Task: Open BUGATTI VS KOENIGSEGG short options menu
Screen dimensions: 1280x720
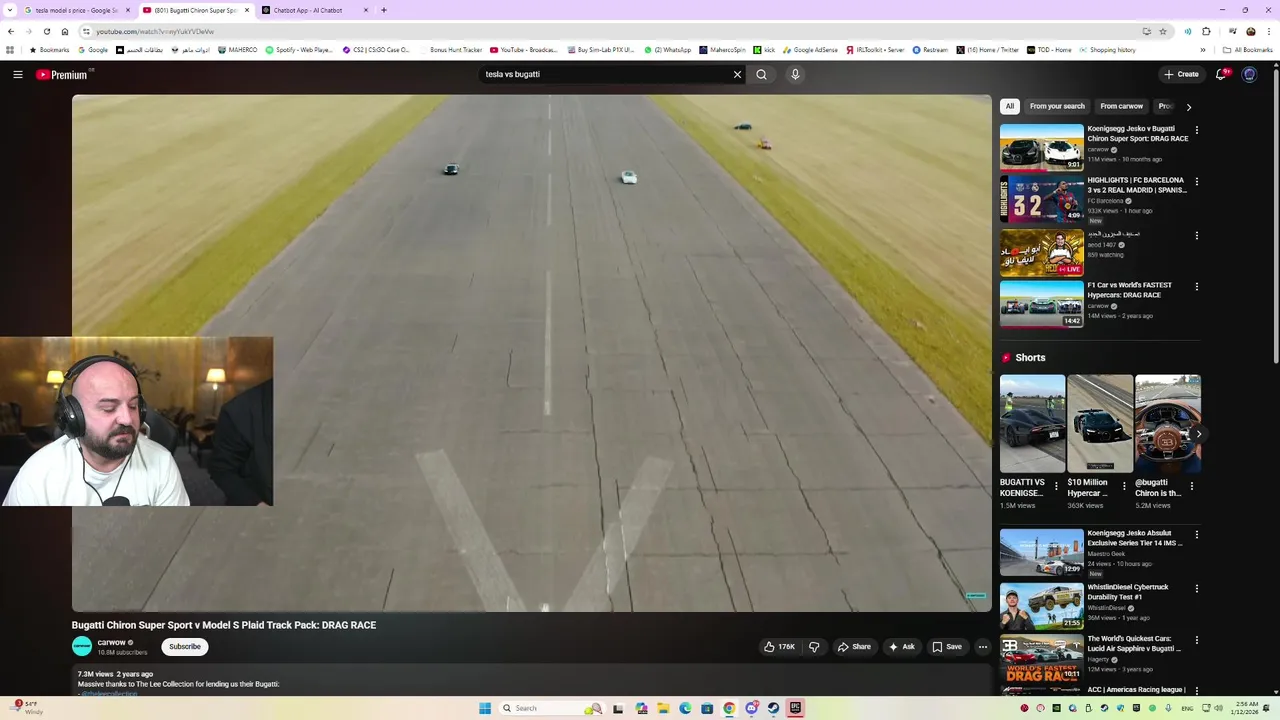Action: [x=1056, y=486]
